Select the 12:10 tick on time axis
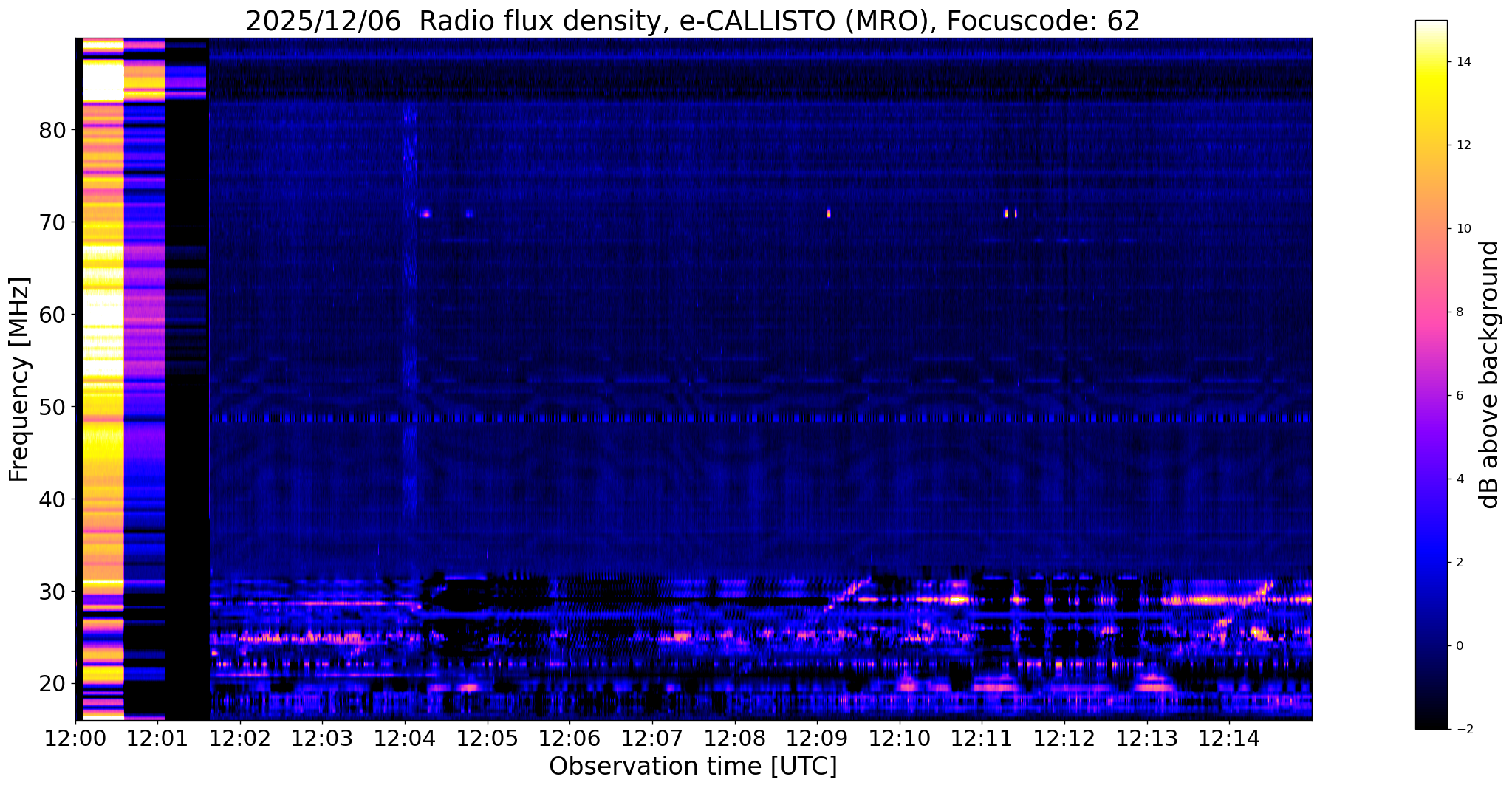The image size is (1512, 788). click(899, 738)
